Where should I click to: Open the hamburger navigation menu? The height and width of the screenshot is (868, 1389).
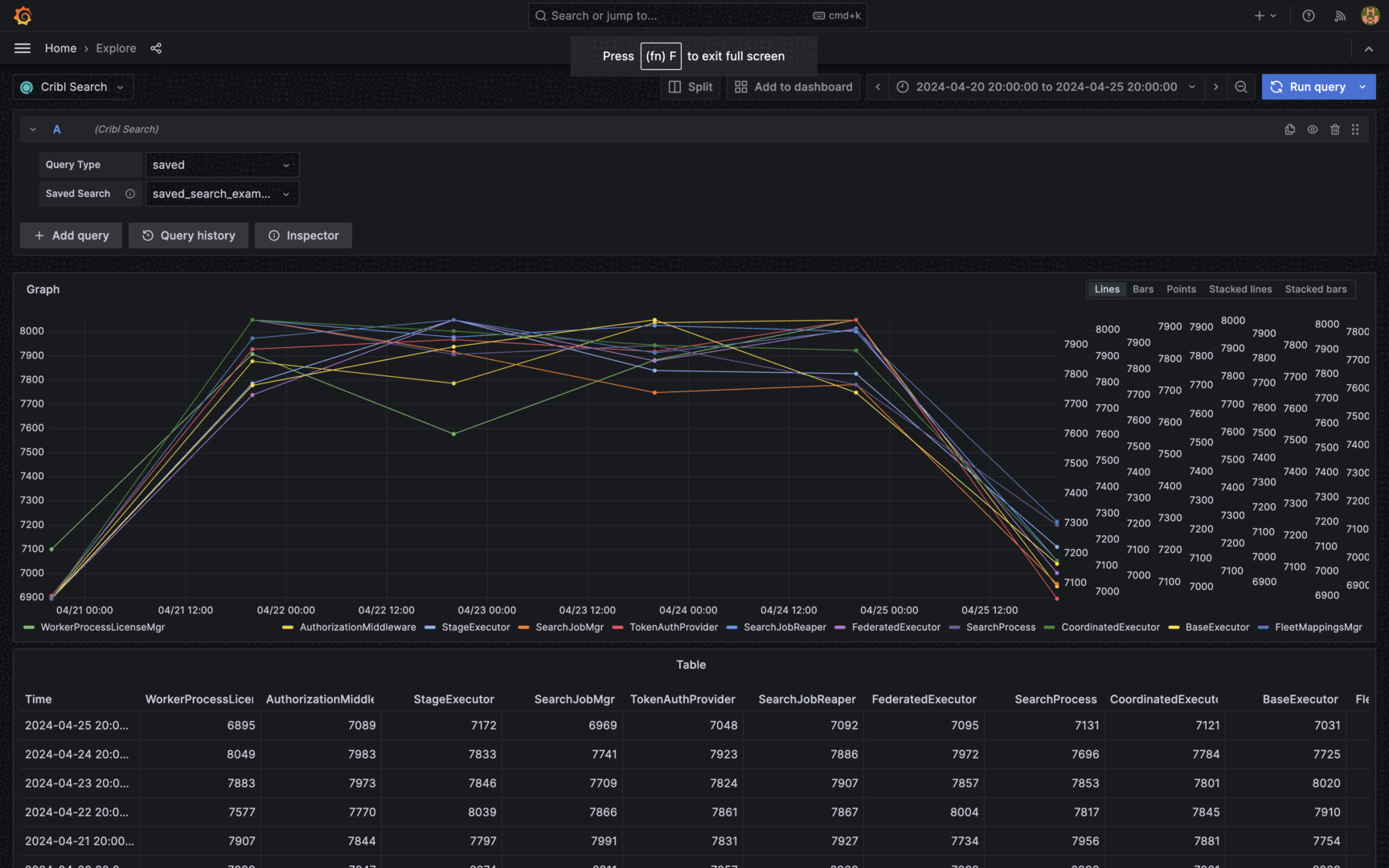(22, 48)
